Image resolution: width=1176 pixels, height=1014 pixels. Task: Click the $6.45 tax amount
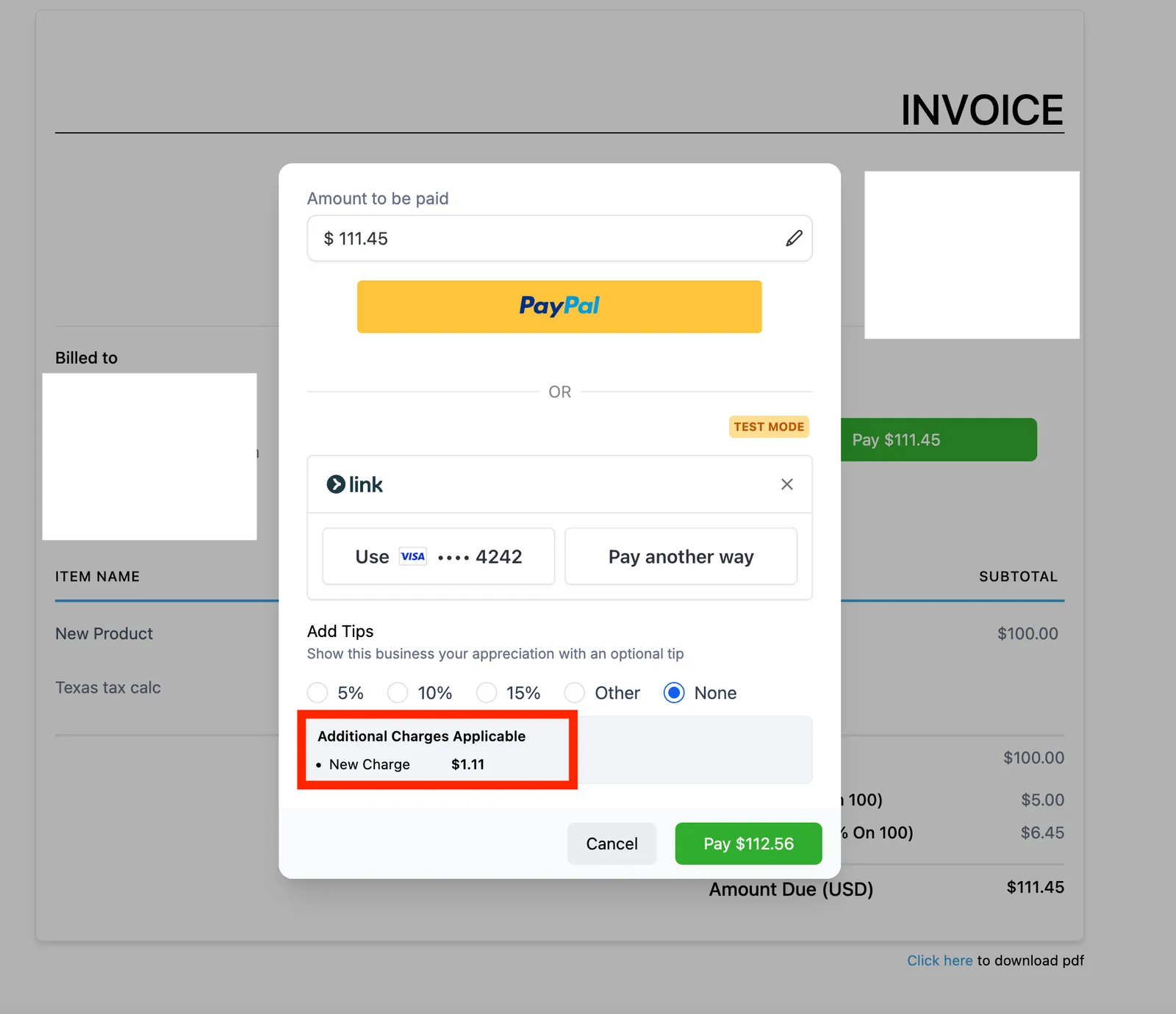1042,833
